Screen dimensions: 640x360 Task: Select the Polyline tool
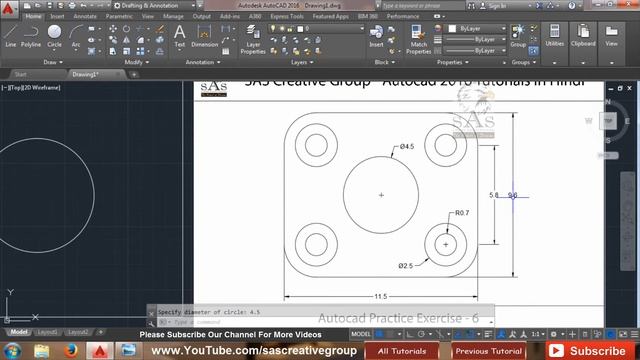pos(31,36)
